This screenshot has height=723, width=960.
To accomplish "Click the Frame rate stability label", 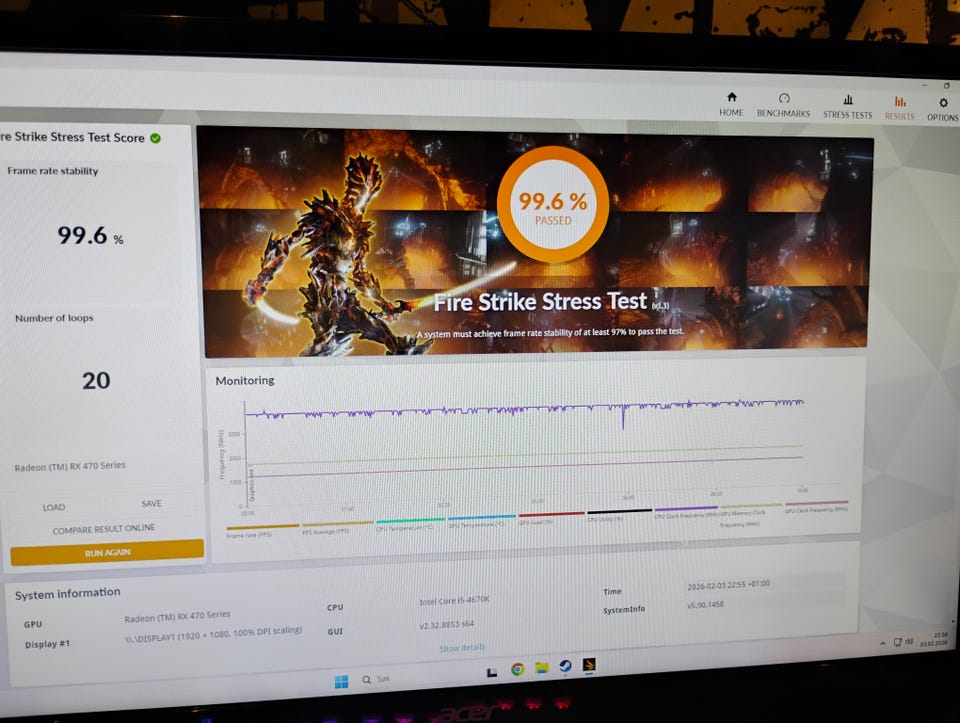I will pos(53,171).
